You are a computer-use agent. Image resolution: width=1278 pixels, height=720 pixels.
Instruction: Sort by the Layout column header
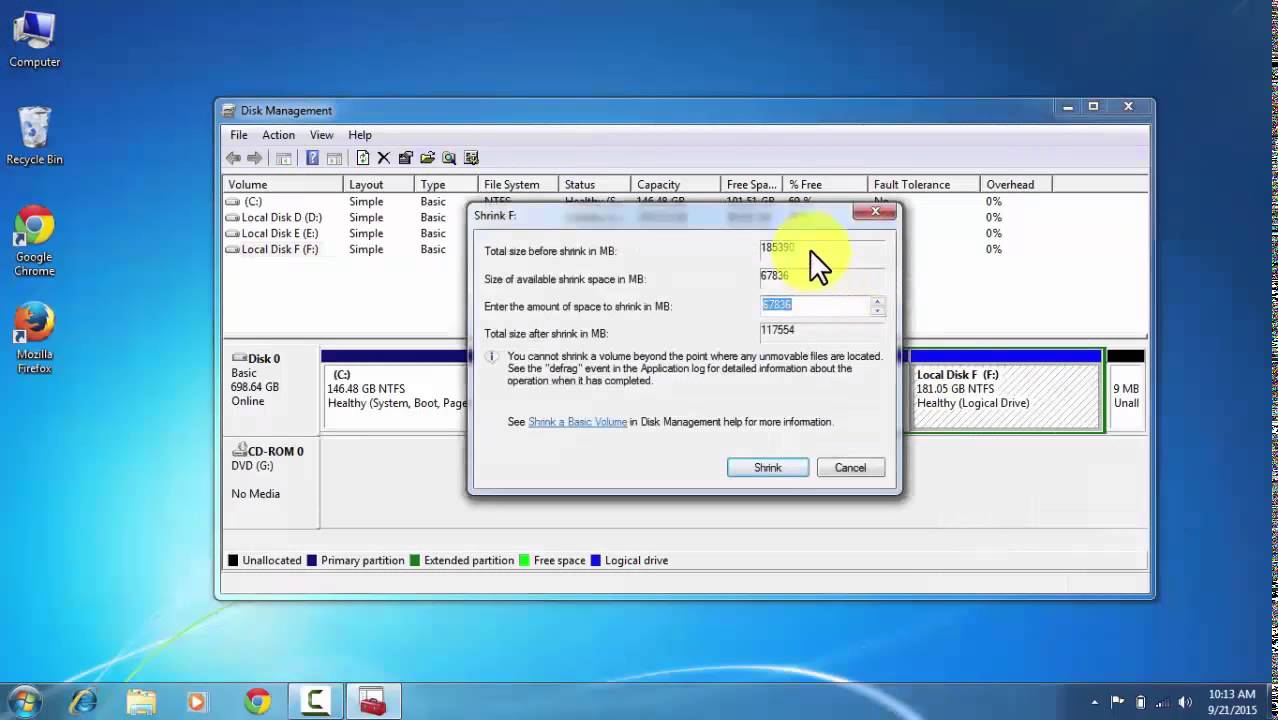pyautogui.click(x=378, y=185)
